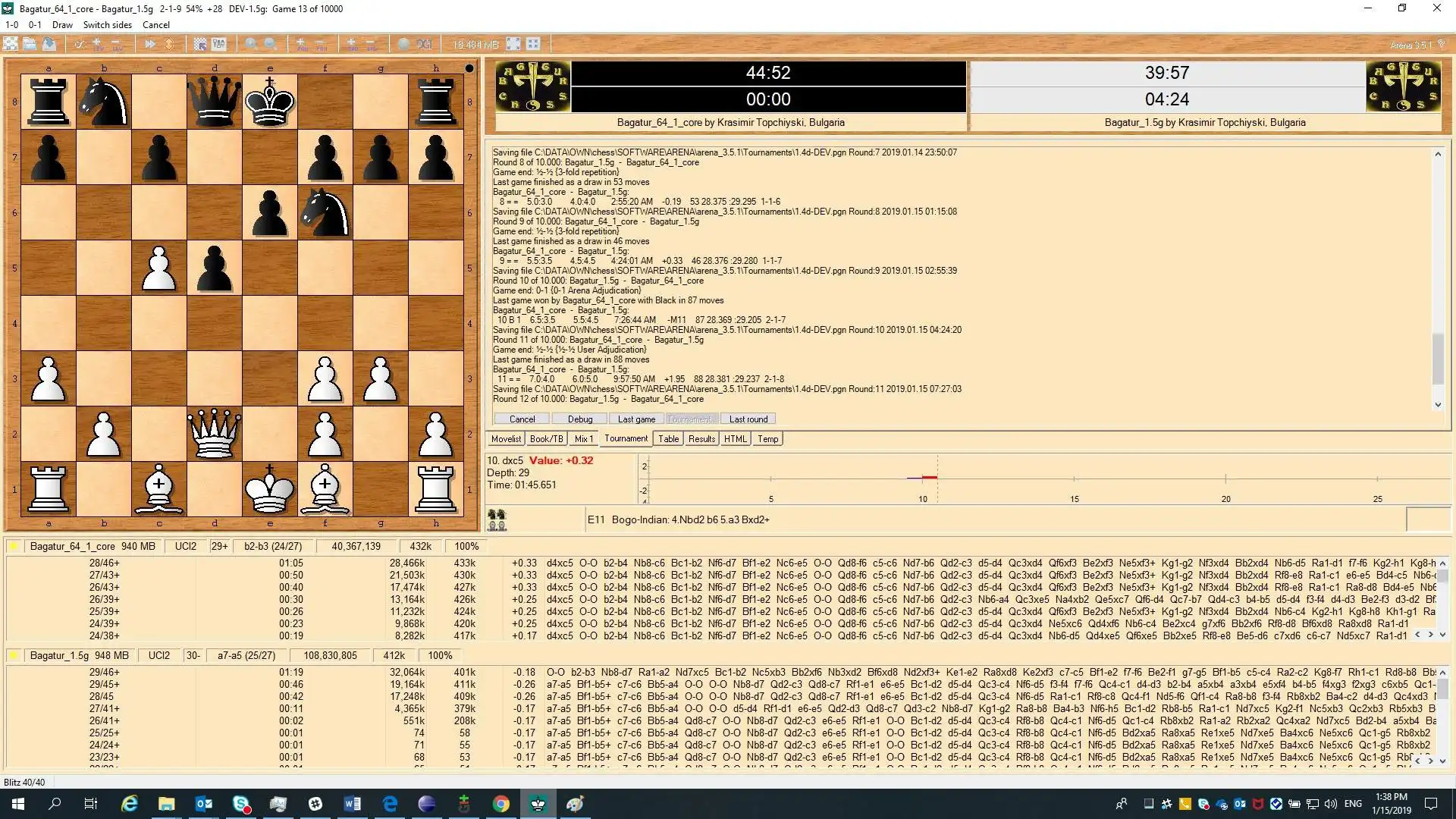1456x819 pixels.
Task: Select the Book/TB tab
Action: point(545,439)
